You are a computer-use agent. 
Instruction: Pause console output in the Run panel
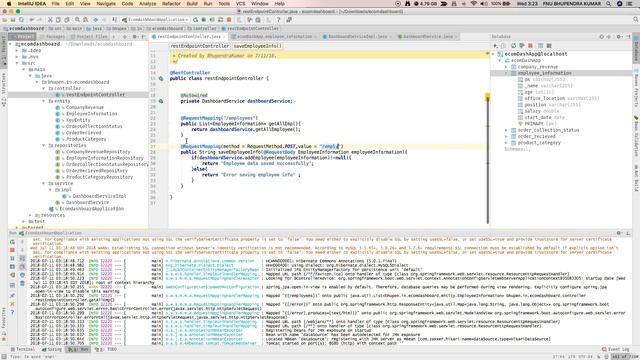coord(12,258)
